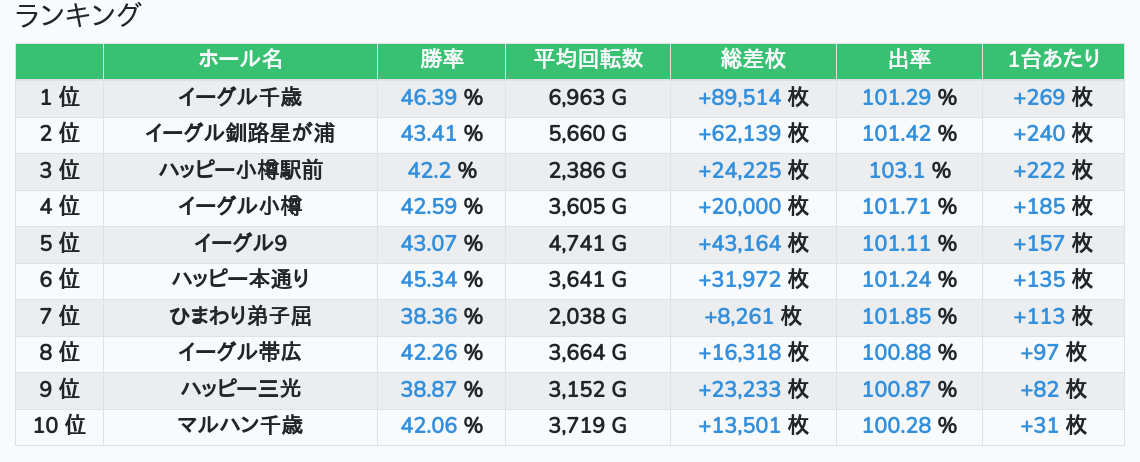1140x462 pixels.
Task: Open the イーグル千歳 hall entry
Action: pos(240,97)
